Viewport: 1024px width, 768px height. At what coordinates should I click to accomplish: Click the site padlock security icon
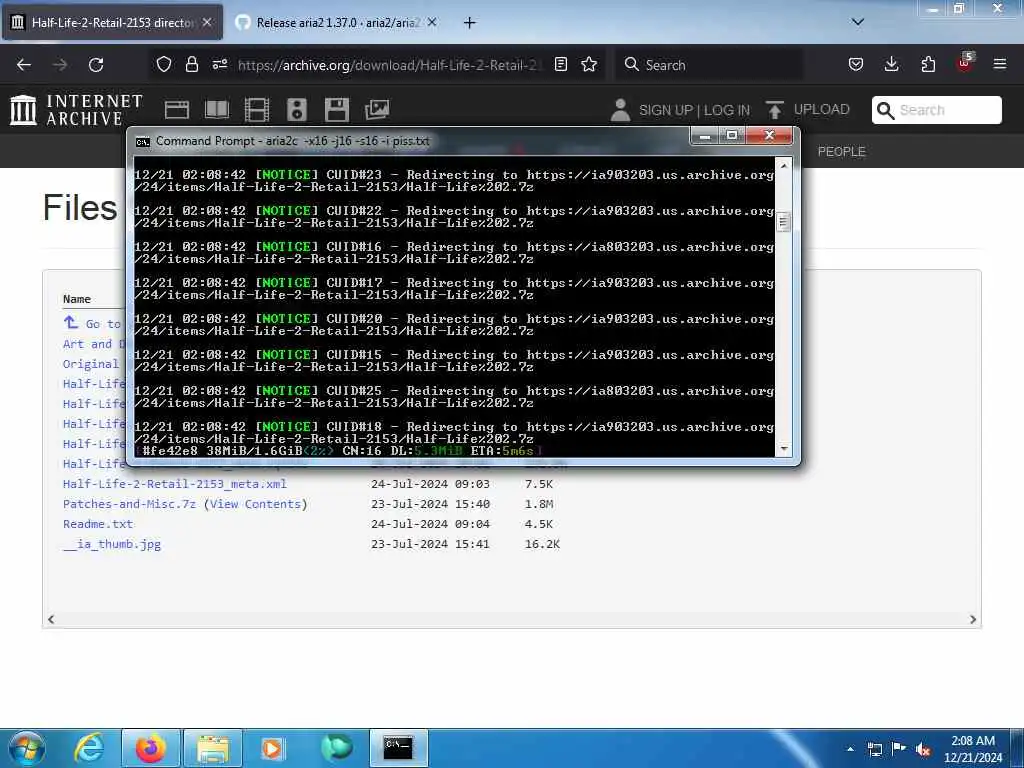pyautogui.click(x=191, y=64)
